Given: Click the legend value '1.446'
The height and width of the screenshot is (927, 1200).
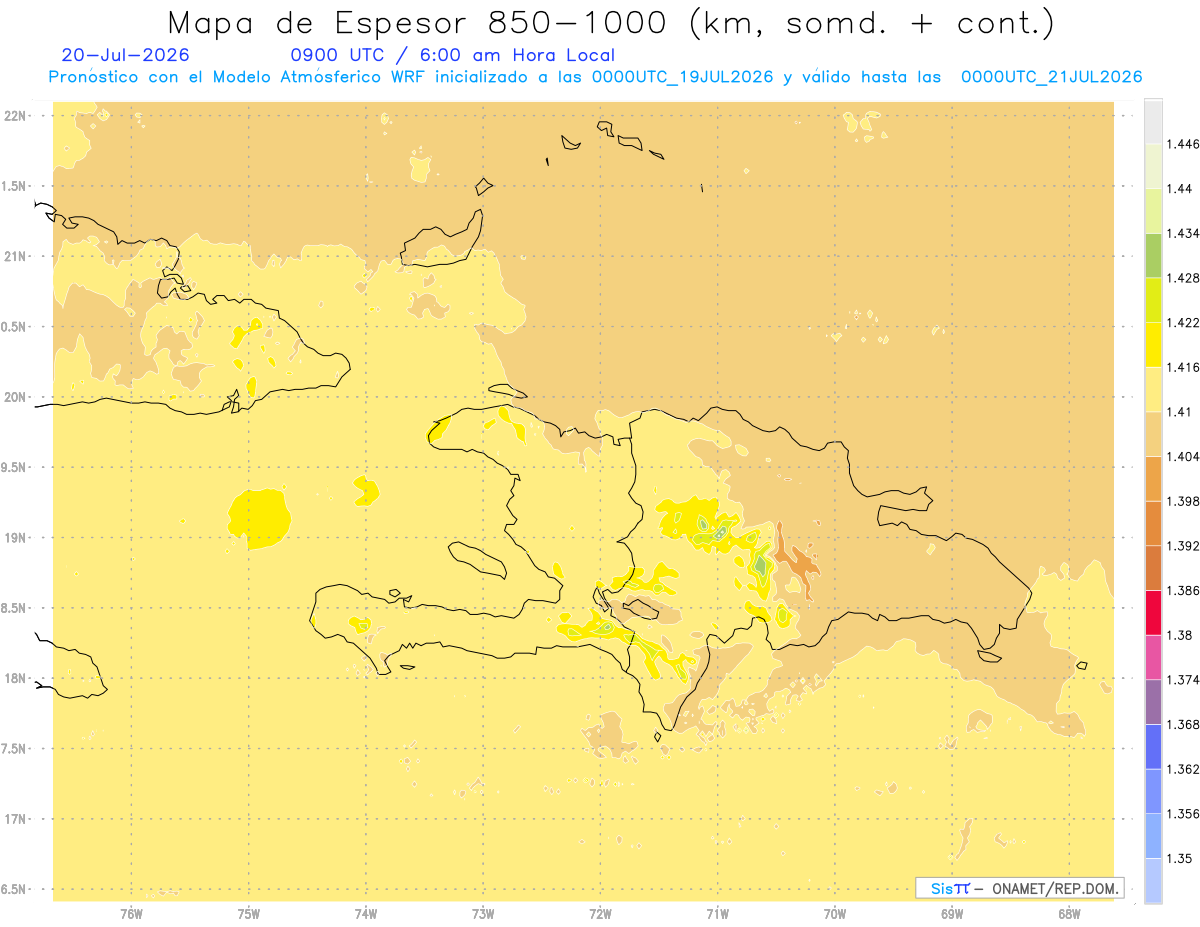Looking at the screenshot, I should point(1185,145).
